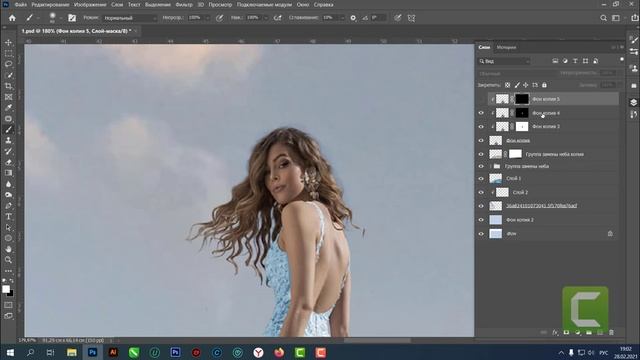Click the background color swatch
The width and height of the screenshot is (640, 360).
point(11,293)
